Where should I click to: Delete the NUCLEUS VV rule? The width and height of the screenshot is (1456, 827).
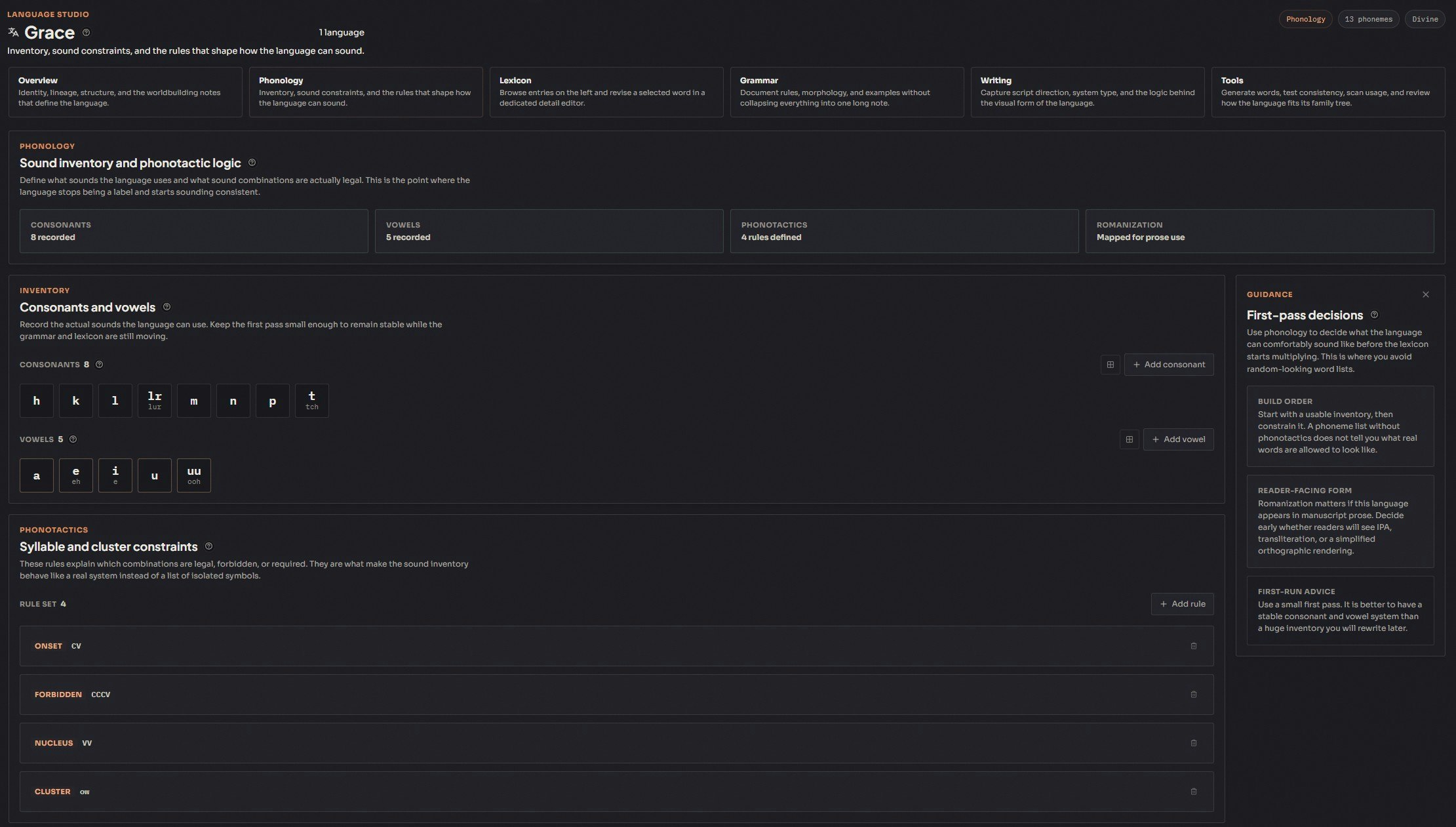click(x=1193, y=743)
